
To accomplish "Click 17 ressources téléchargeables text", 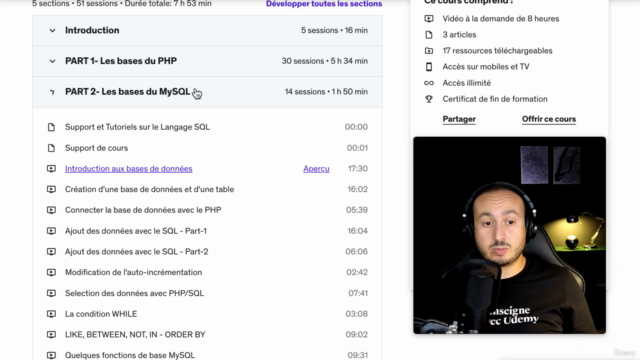I will [x=498, y=51].
